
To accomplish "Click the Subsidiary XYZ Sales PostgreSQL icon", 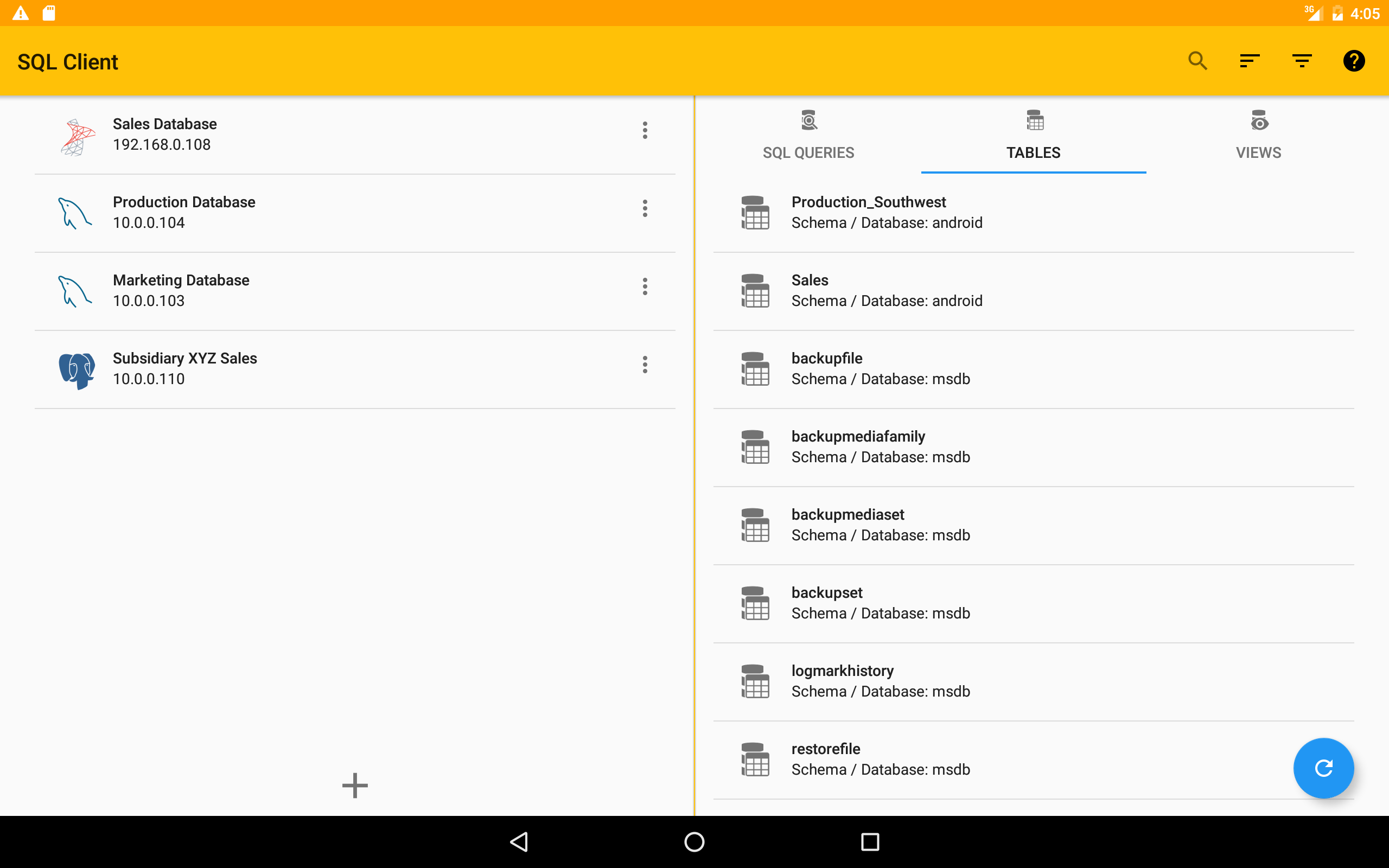I will point(77,369).
